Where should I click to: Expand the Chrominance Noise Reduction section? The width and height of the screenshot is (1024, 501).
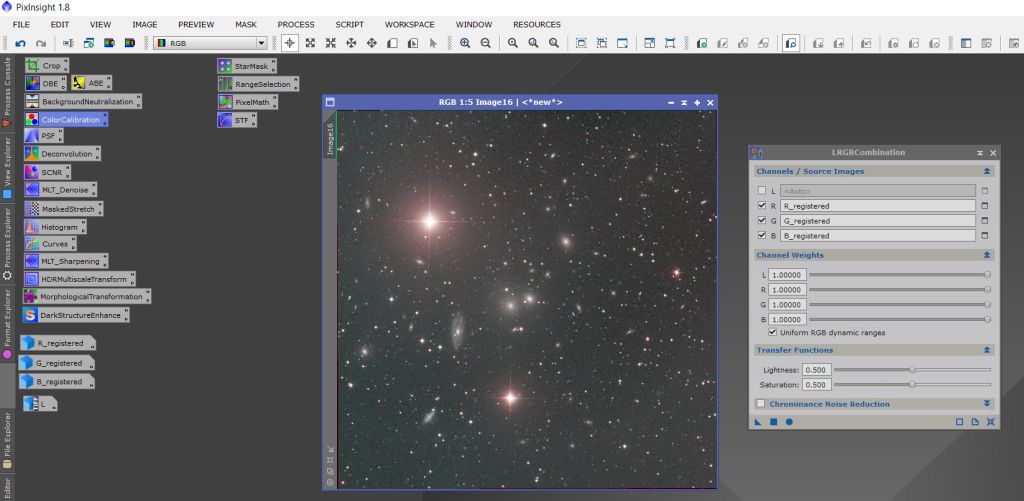(987, 404)
